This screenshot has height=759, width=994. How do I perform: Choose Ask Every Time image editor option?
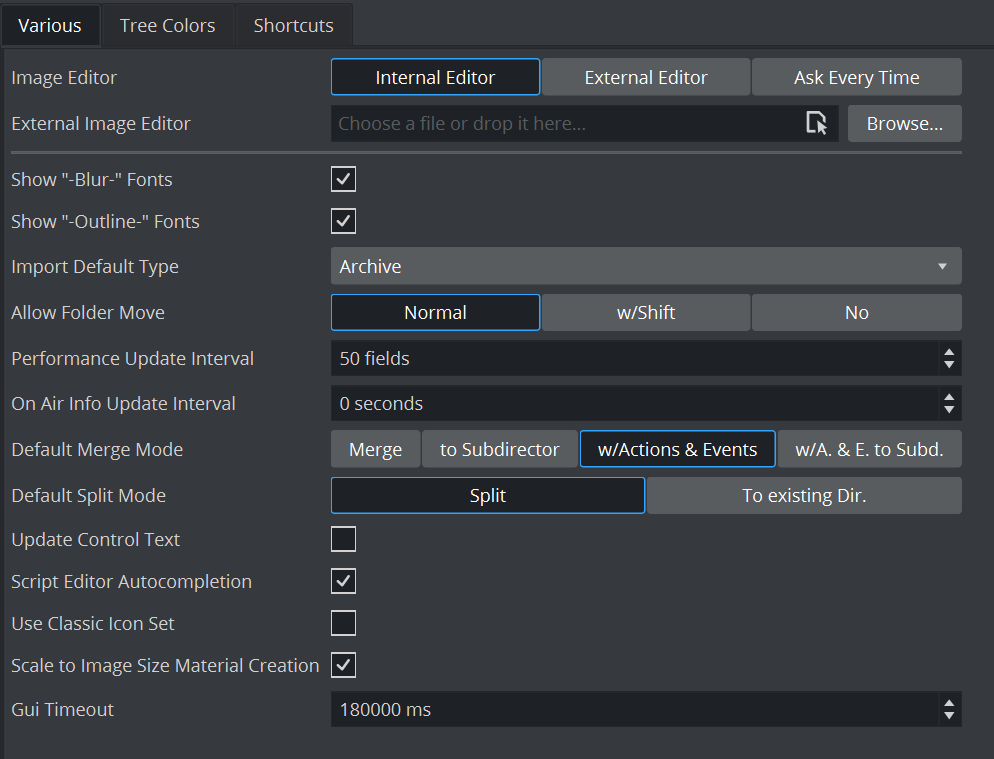tap(856, 77)
